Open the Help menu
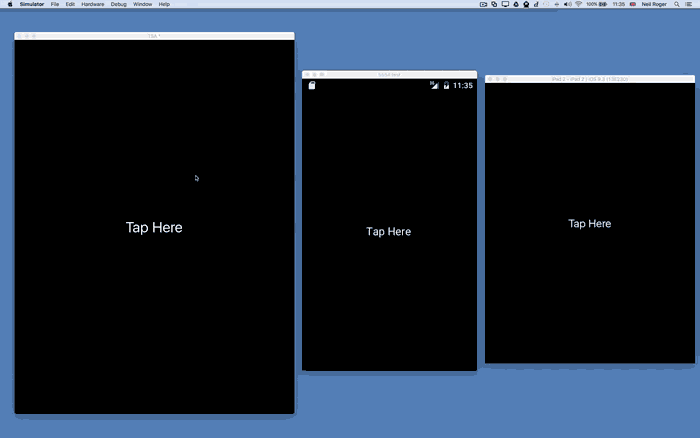 click(x=164, y=4)
